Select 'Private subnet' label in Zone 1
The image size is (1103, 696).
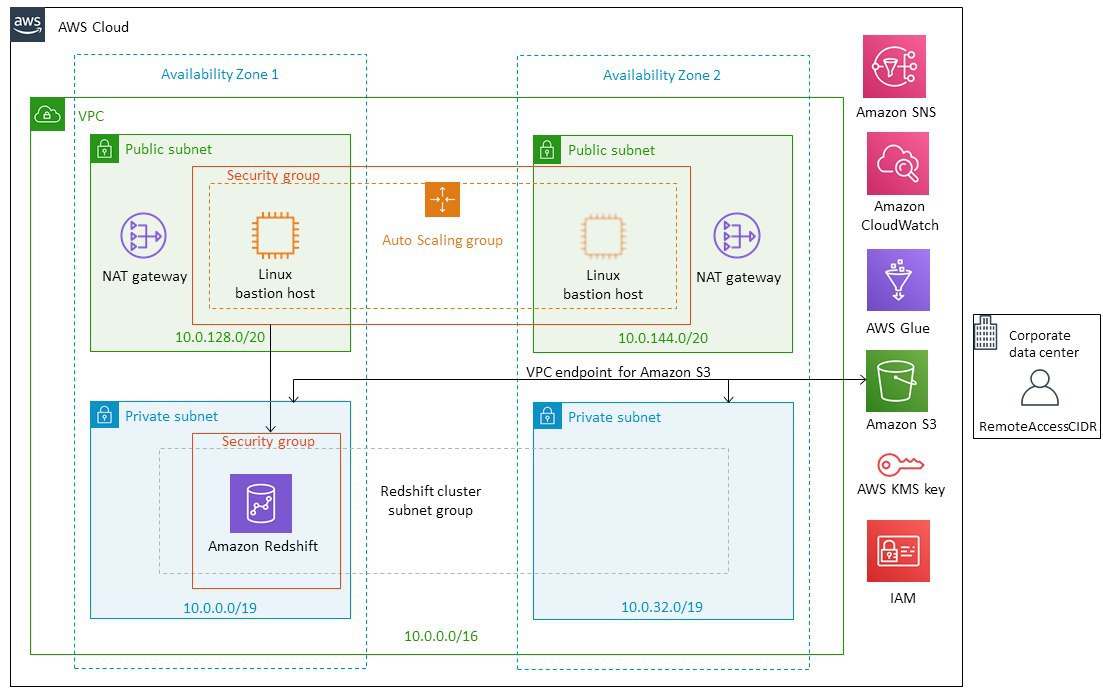pos(172,416)
